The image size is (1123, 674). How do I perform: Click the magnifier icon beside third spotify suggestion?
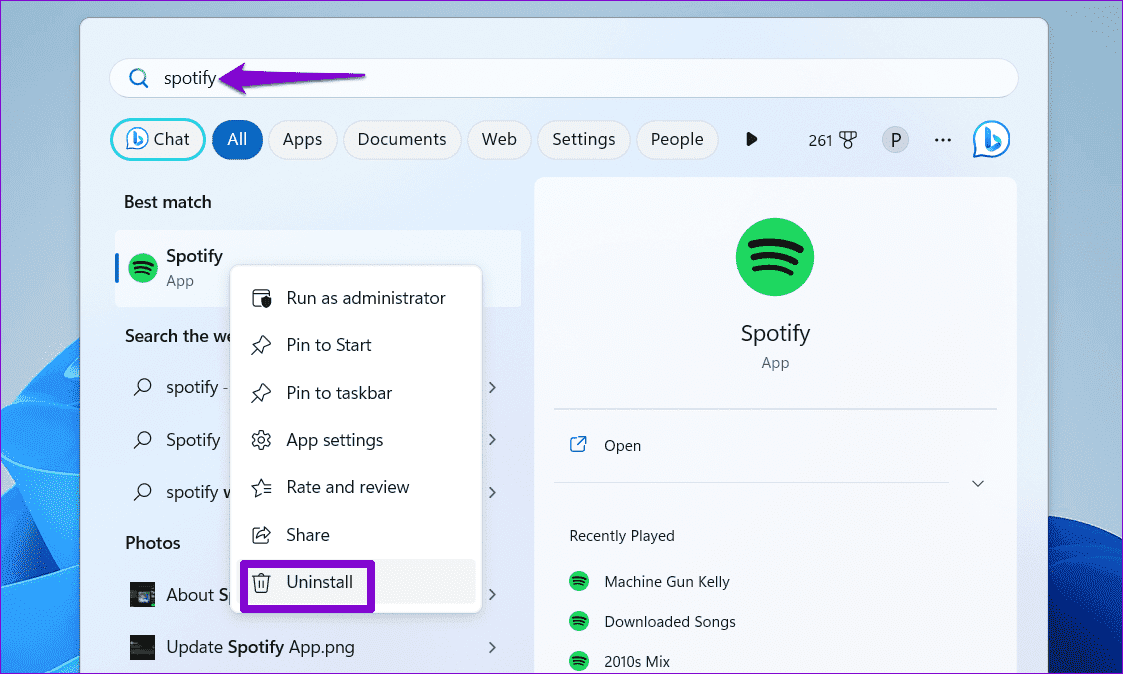tap(143, 492)
